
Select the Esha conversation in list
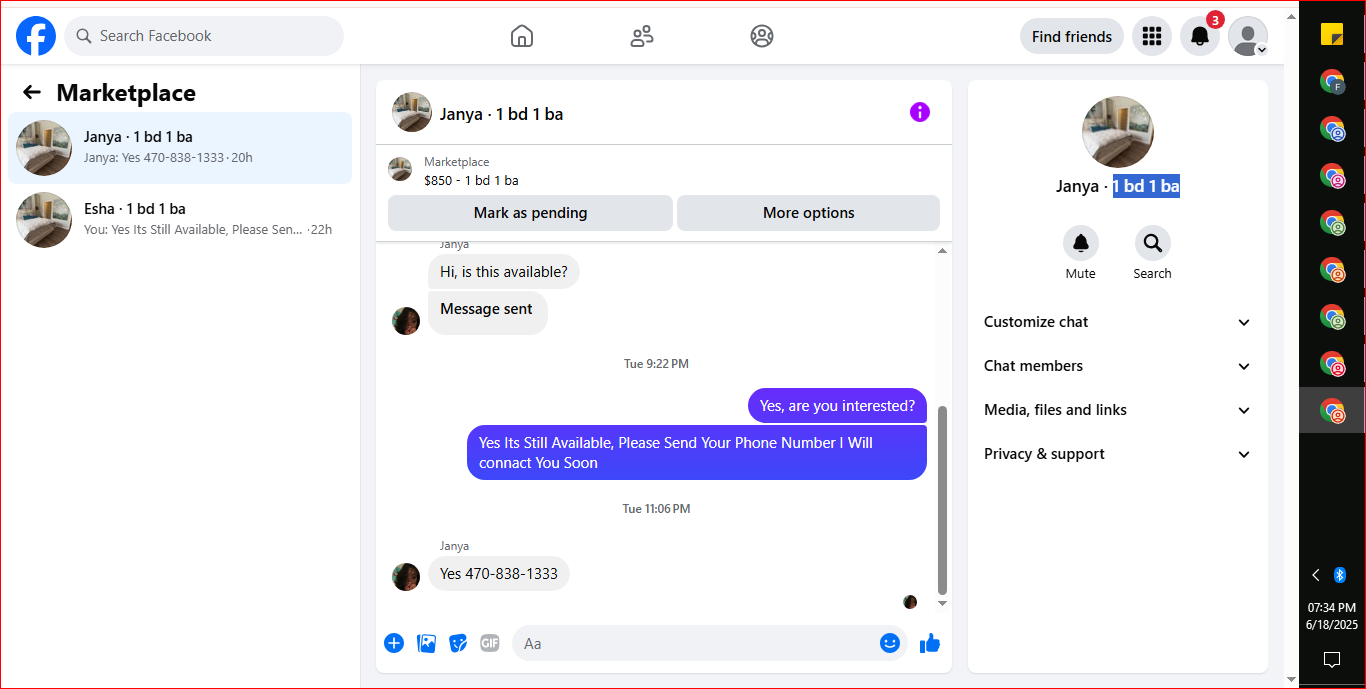point(180,219)
